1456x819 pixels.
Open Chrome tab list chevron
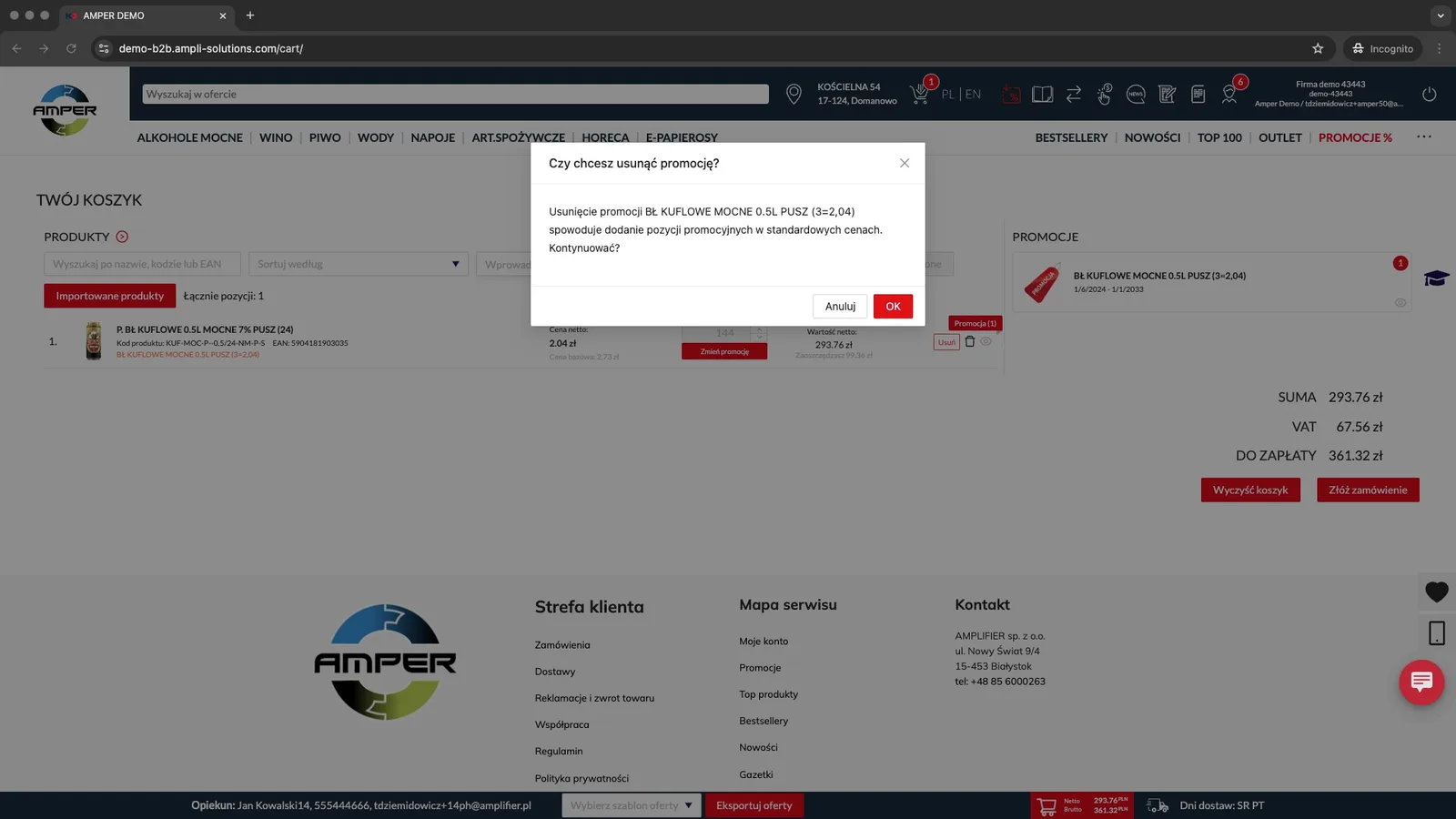[1441, 15]
